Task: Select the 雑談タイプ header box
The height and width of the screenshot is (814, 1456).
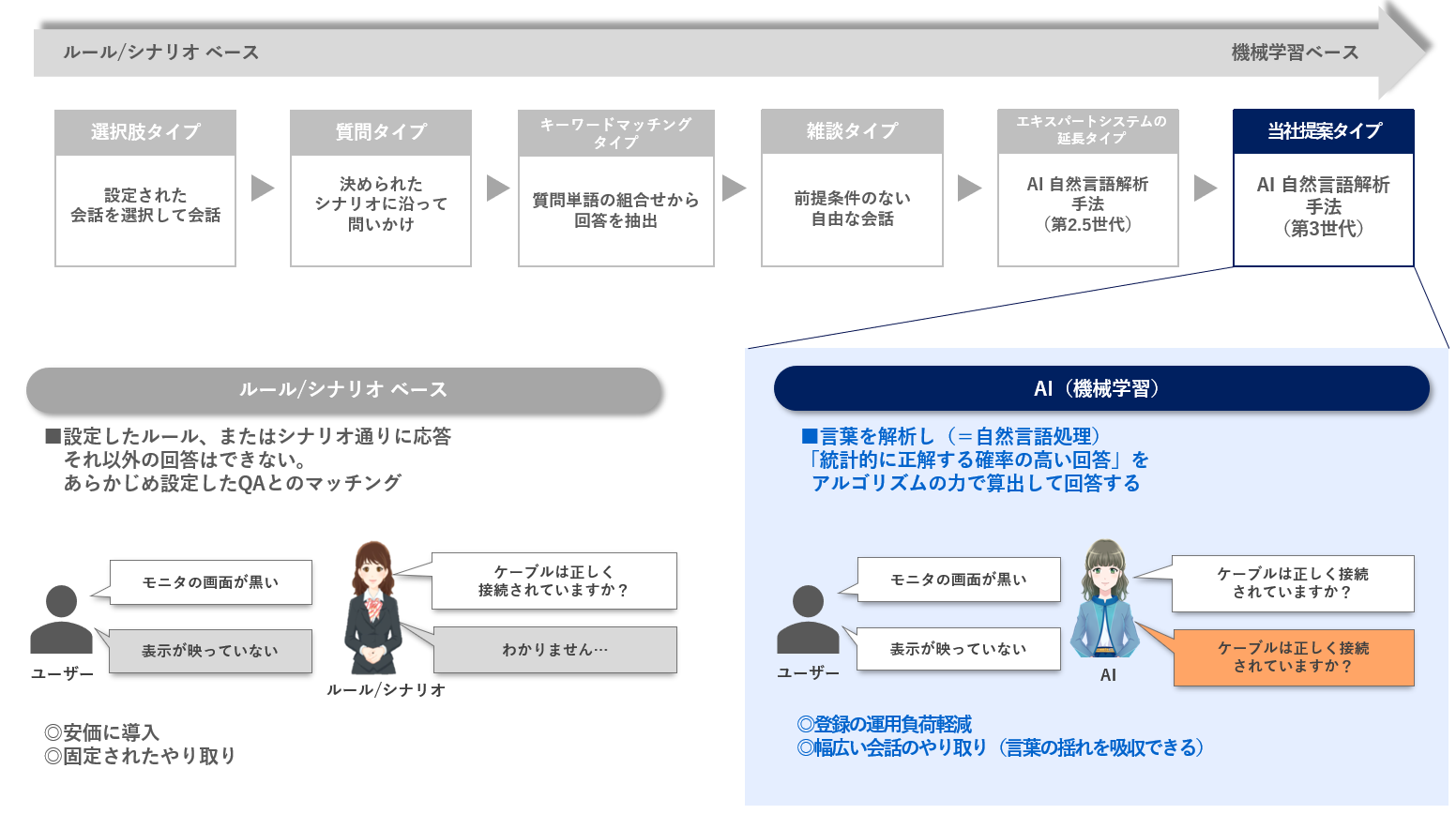Action: pyautogui.click(x=851, y=131)
